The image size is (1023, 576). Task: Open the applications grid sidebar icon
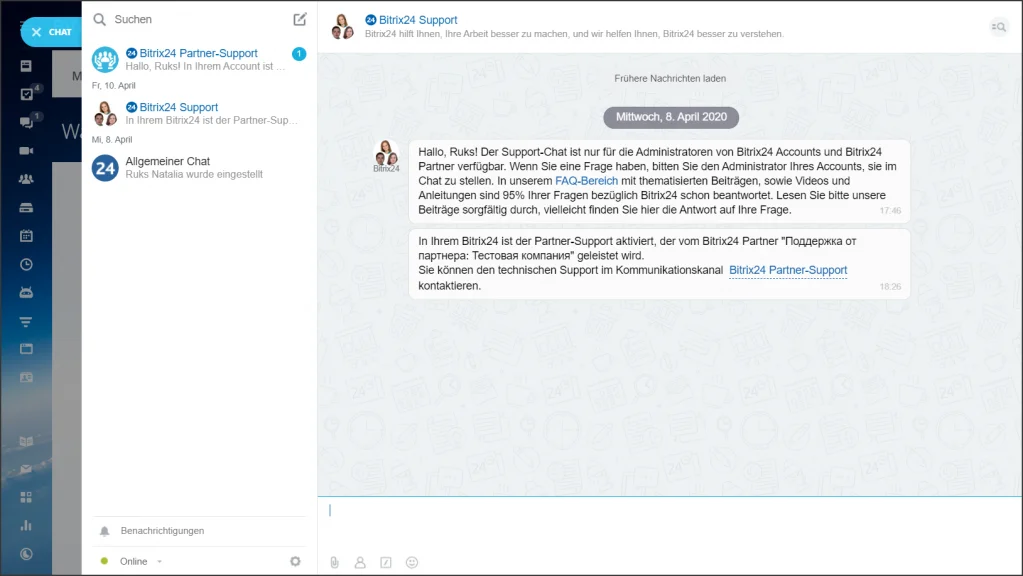26,497
